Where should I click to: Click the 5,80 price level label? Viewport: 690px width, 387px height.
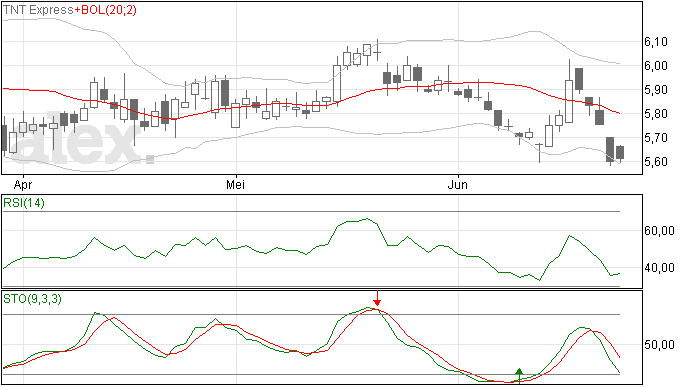coord(656,114)
